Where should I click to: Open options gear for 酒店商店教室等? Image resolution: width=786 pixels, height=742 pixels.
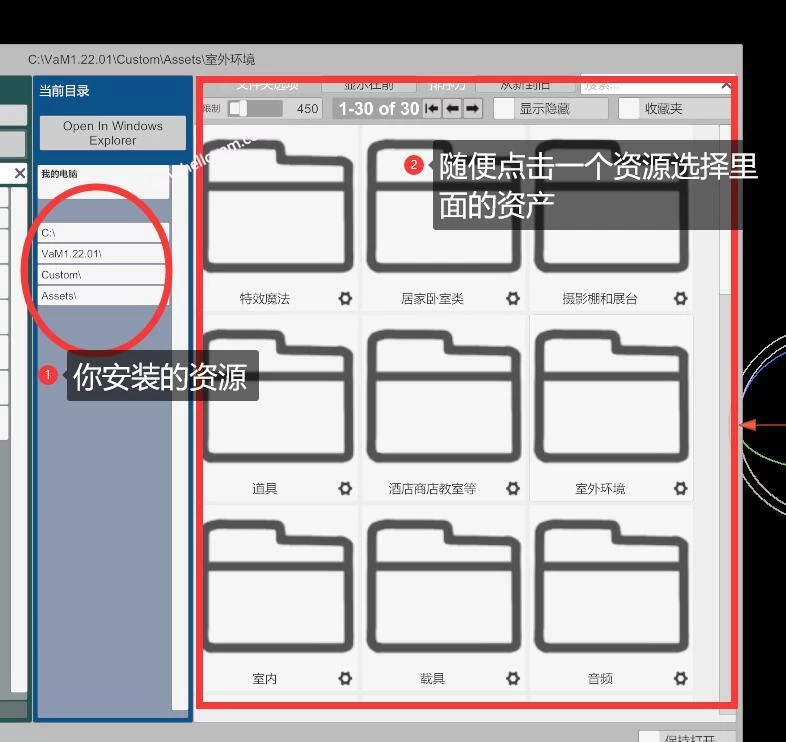(x=513, y=489)
